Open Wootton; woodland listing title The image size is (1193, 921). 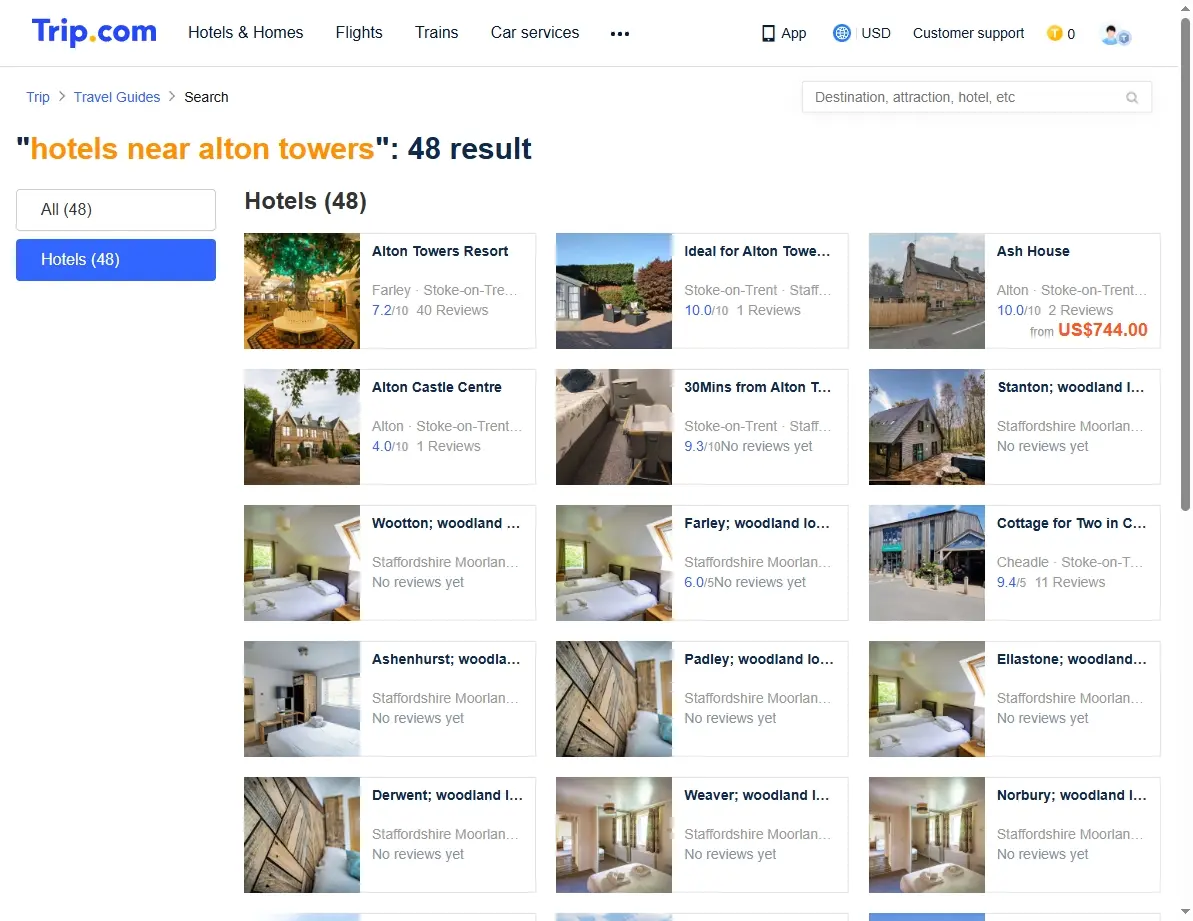[446, 523]
